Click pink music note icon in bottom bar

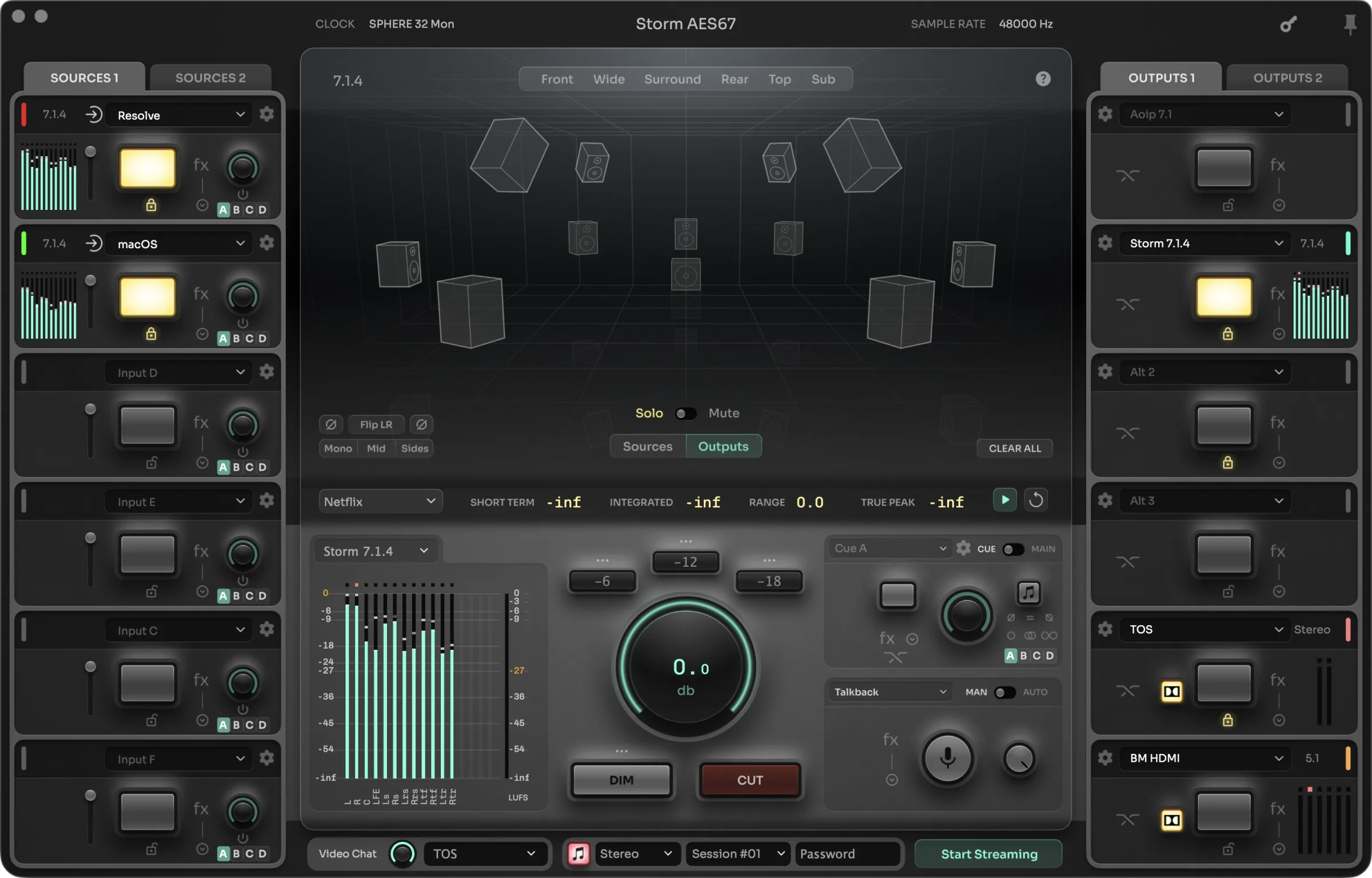pyautogui.click(x=579, y=854)
